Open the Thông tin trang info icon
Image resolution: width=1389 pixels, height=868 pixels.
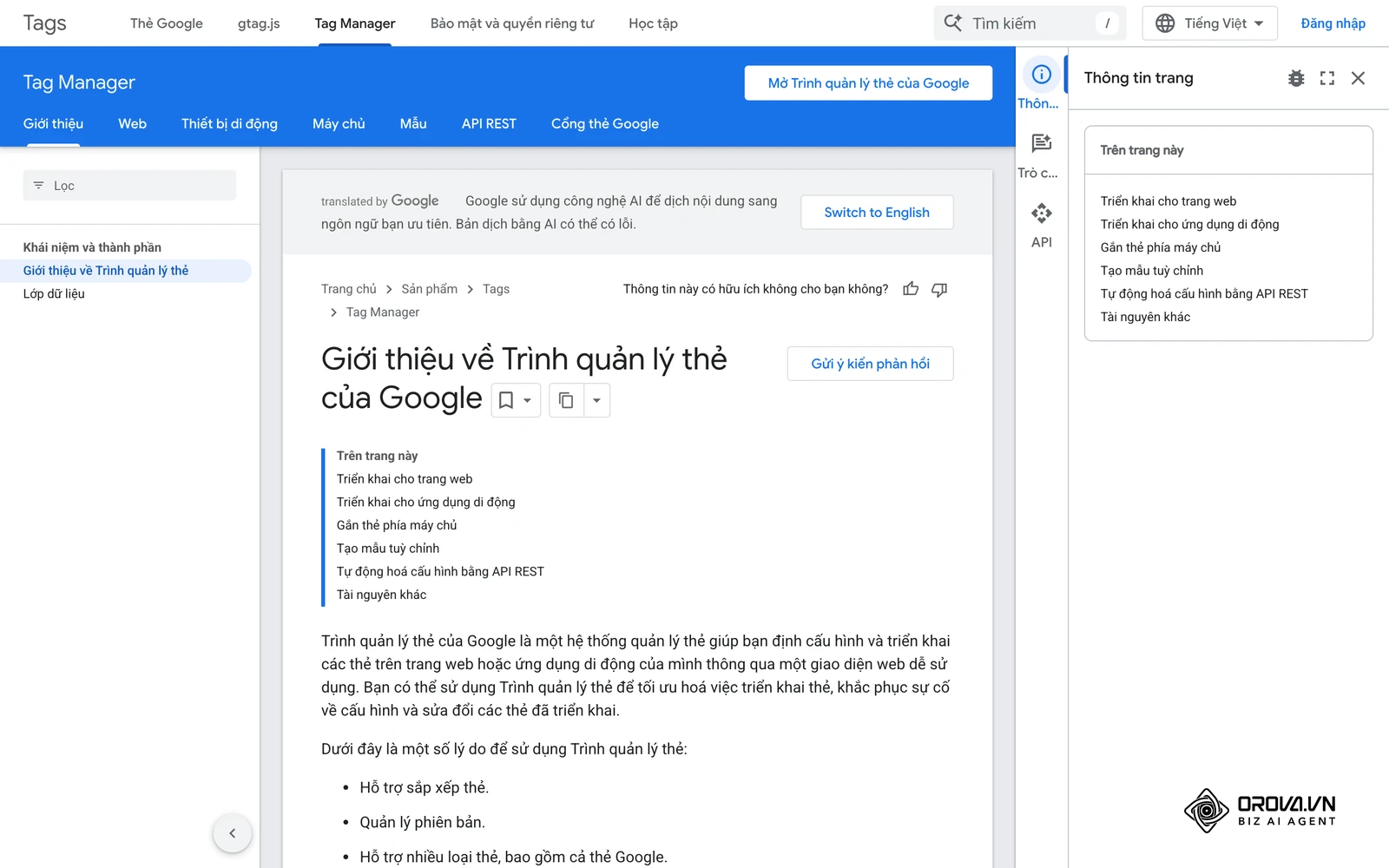[x=1041, y=75]
